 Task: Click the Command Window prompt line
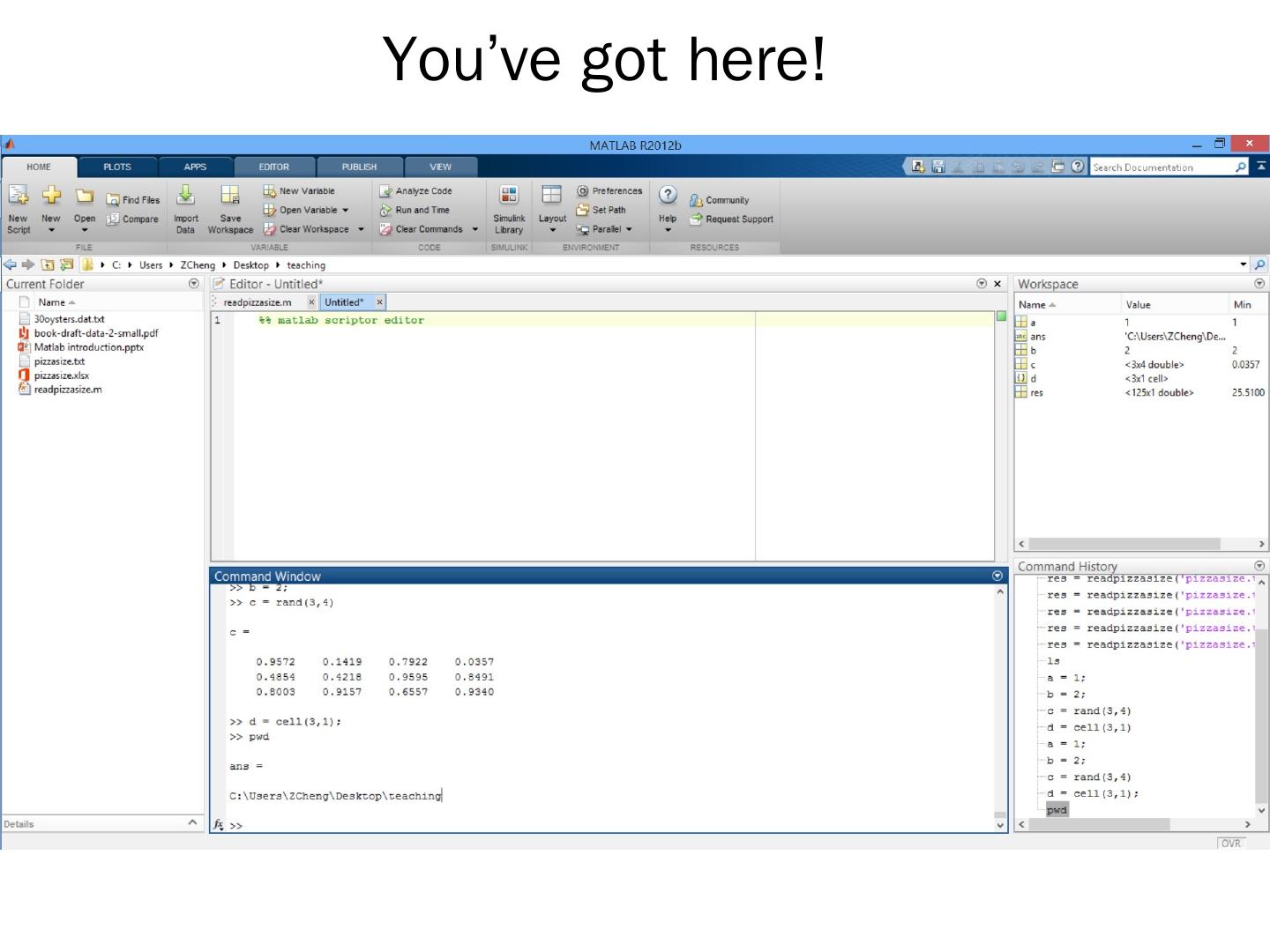pos(609,826)
